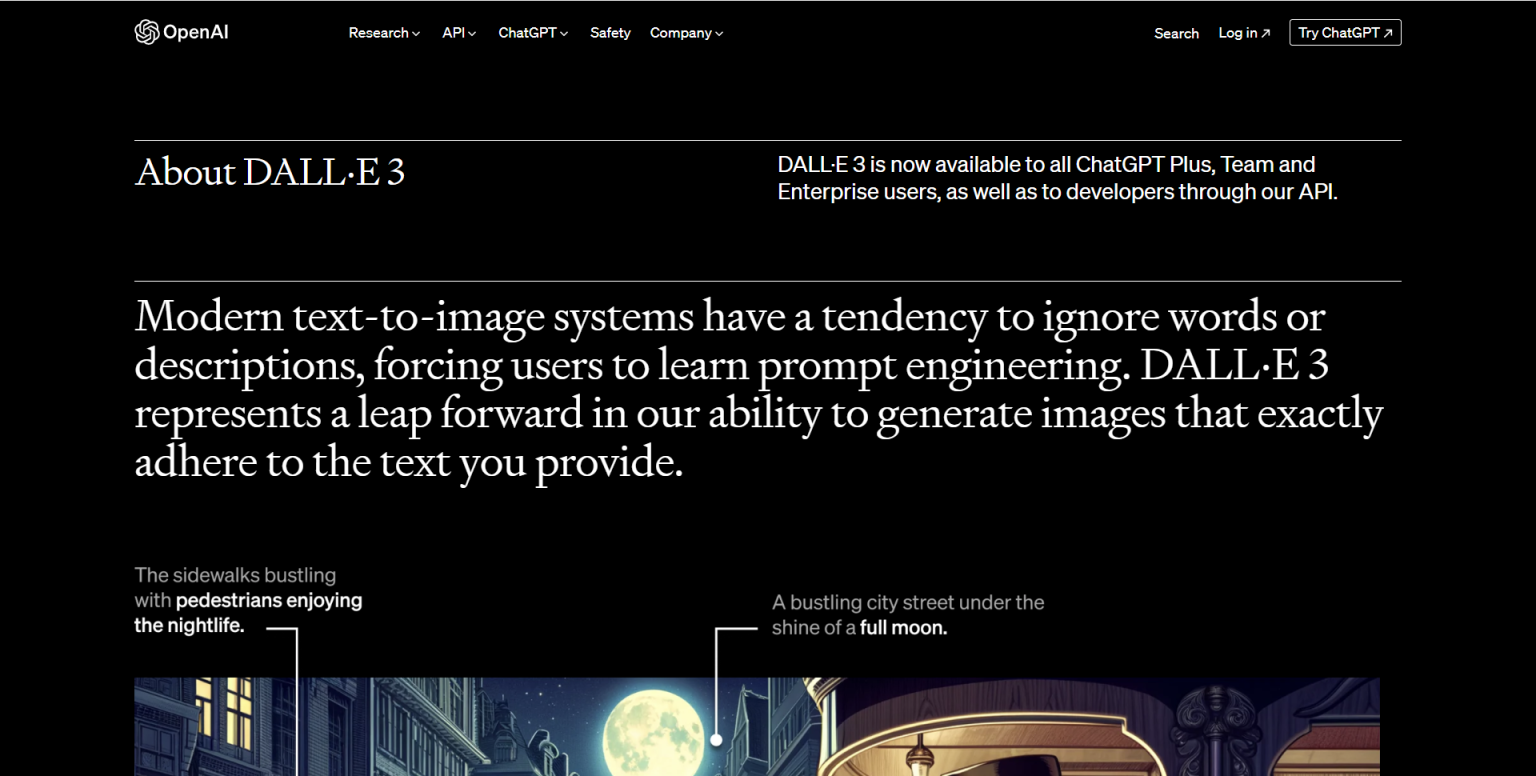This screenshot has width=1536, height=776.
Task: Click the lit yellow window in the illustration
Action: tap(224, 710)
